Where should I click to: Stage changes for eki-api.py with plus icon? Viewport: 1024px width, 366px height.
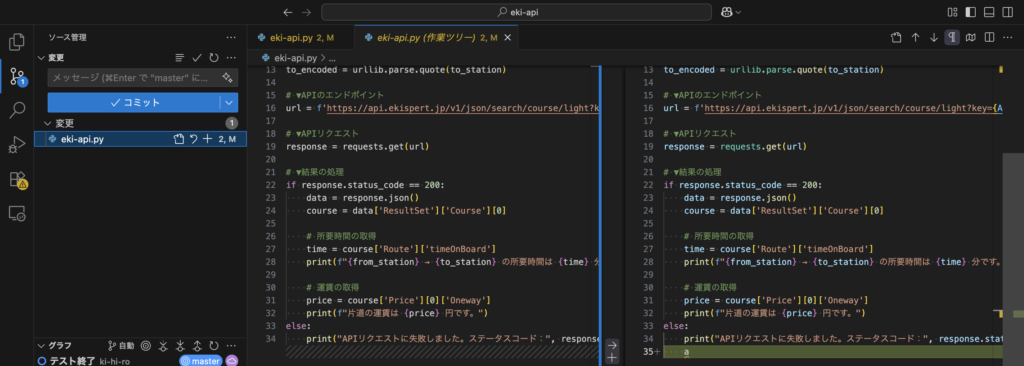[208, 139]
